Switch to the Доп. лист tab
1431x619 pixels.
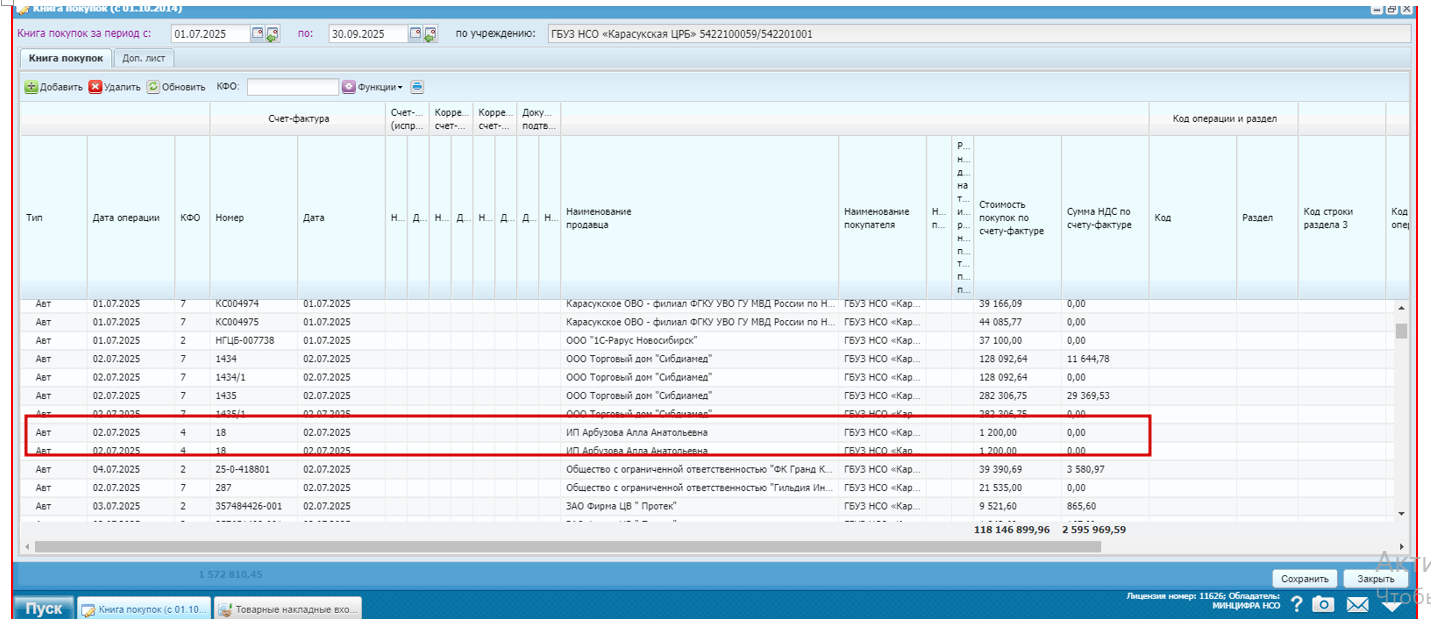[x=143, y=58]
